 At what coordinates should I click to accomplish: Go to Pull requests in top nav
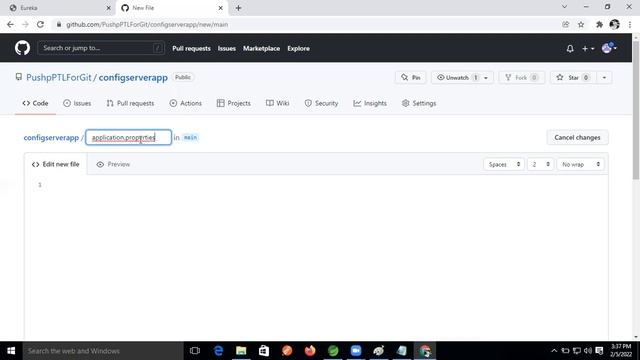[191, 48]
